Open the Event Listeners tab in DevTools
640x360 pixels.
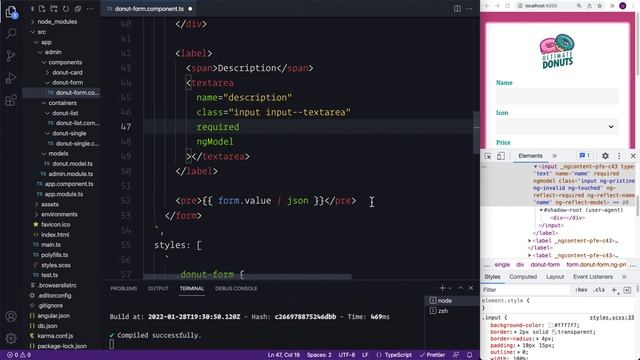pyautogui.click(x=593, y=277)
